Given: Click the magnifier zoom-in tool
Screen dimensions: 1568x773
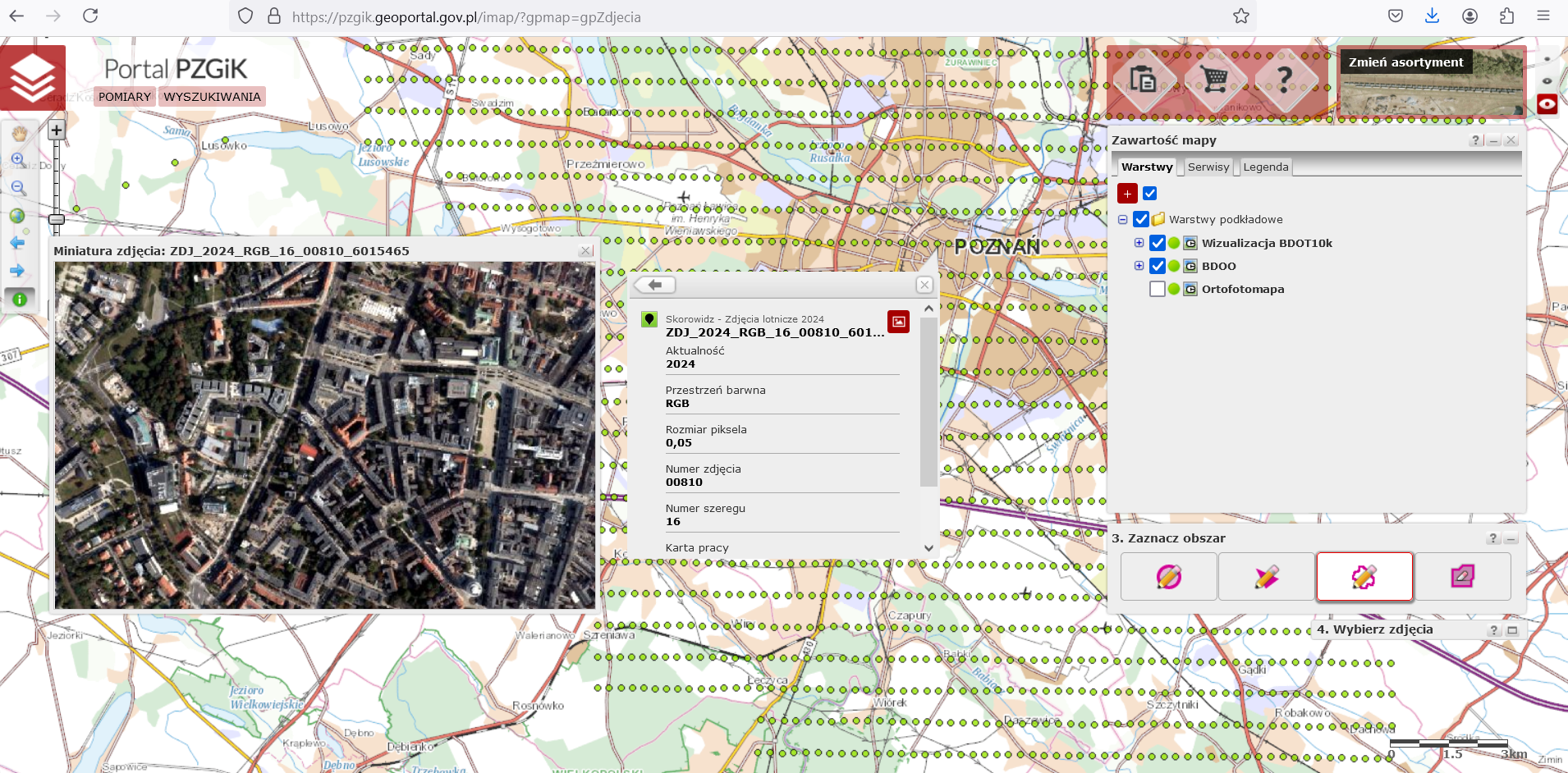Looking at the screenshot, I should (x=18, y=160).
